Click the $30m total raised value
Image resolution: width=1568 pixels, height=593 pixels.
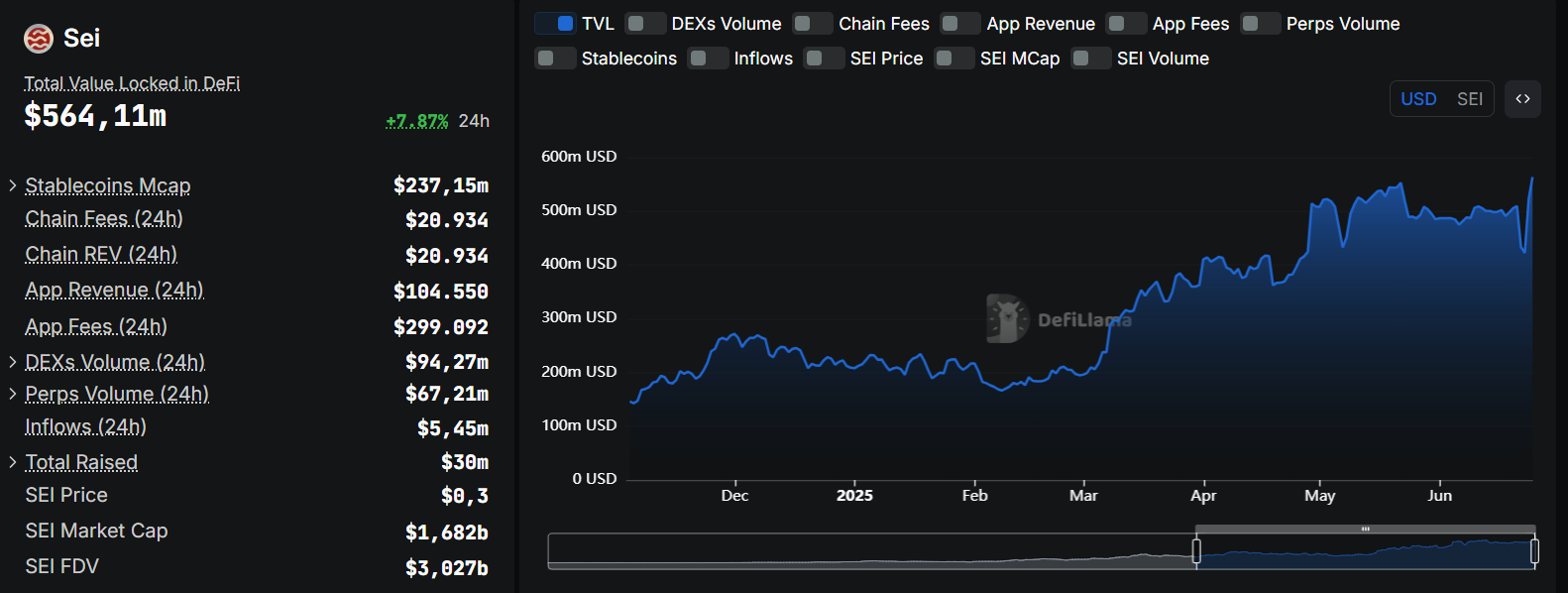pyautogui.click(x=465, y=462)
